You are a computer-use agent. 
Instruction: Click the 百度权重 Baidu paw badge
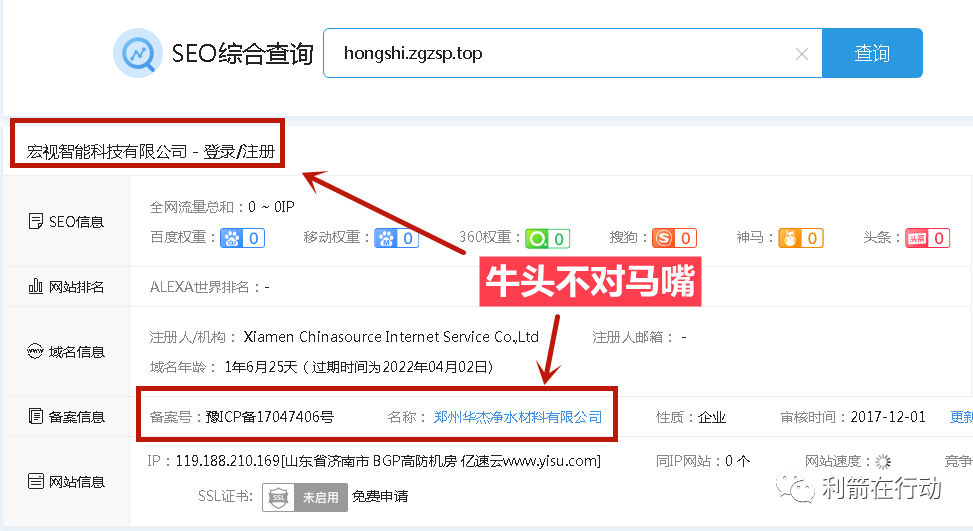pyautogui.click(x=243, y=238)
